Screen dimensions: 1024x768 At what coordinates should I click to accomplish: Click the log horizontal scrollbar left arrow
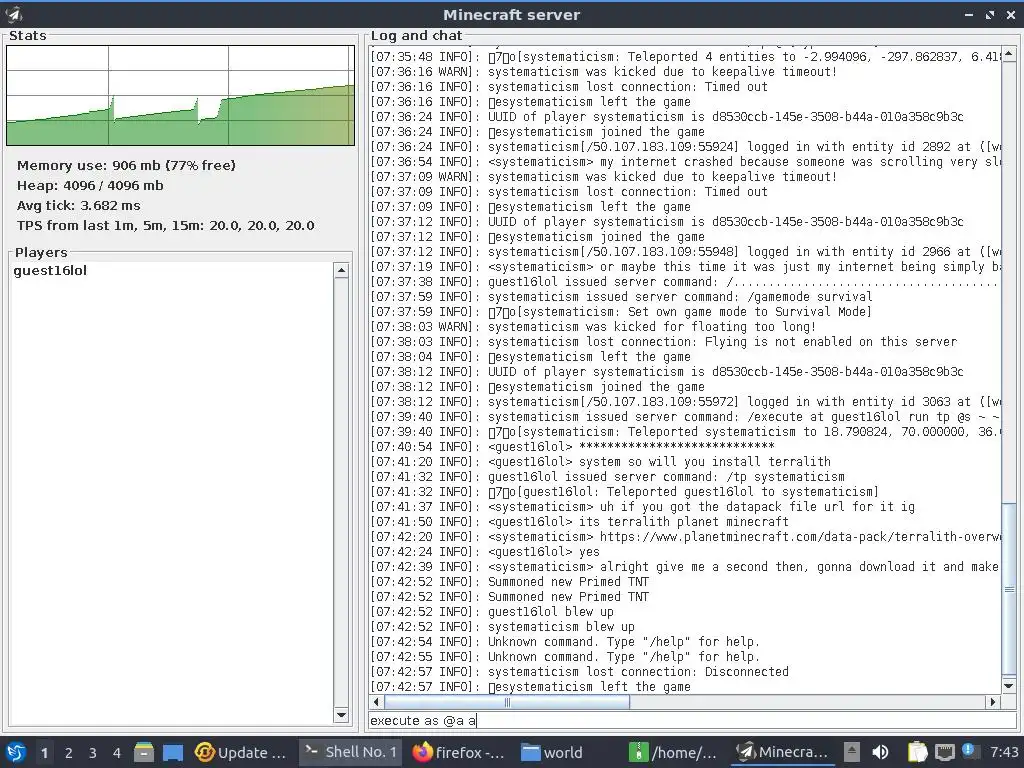pos(376,702)
